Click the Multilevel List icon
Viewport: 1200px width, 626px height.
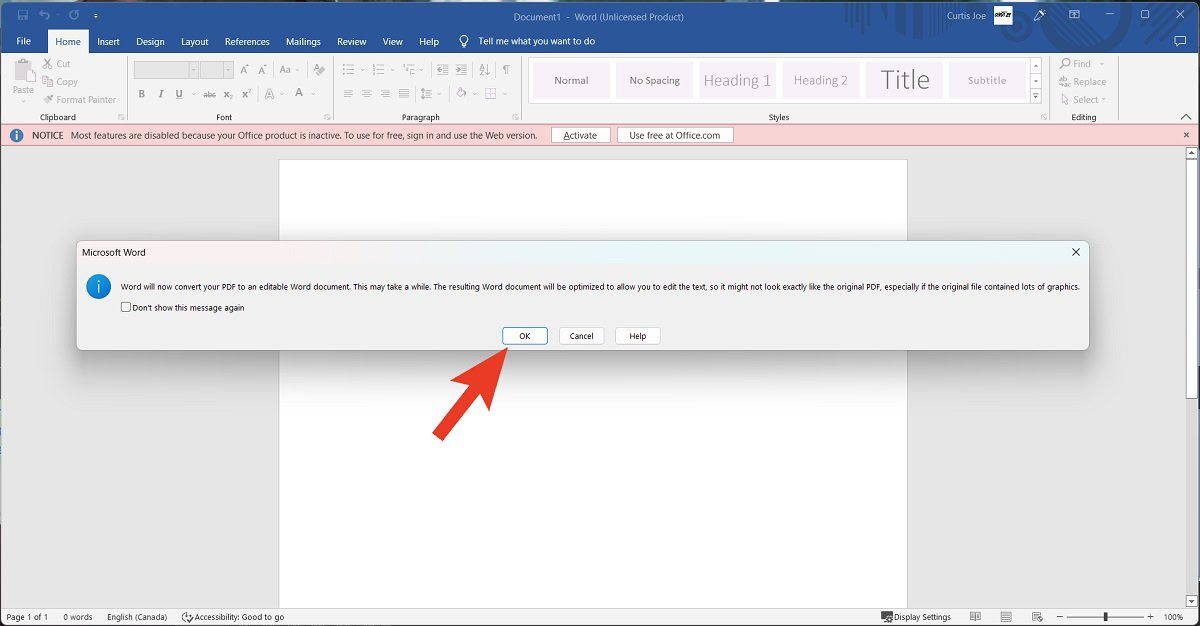410,70
